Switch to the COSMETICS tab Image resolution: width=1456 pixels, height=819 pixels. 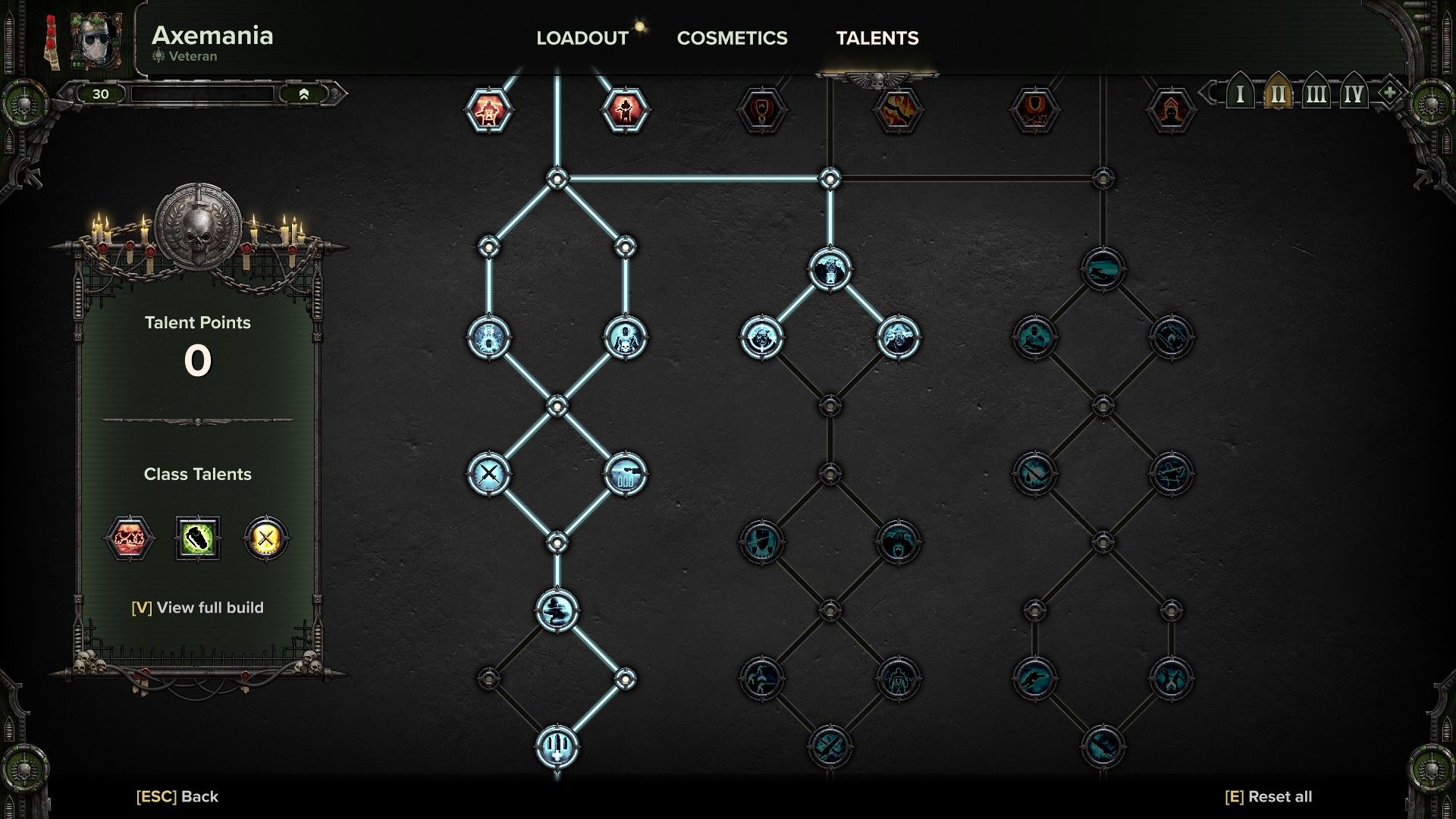(732, 38)
